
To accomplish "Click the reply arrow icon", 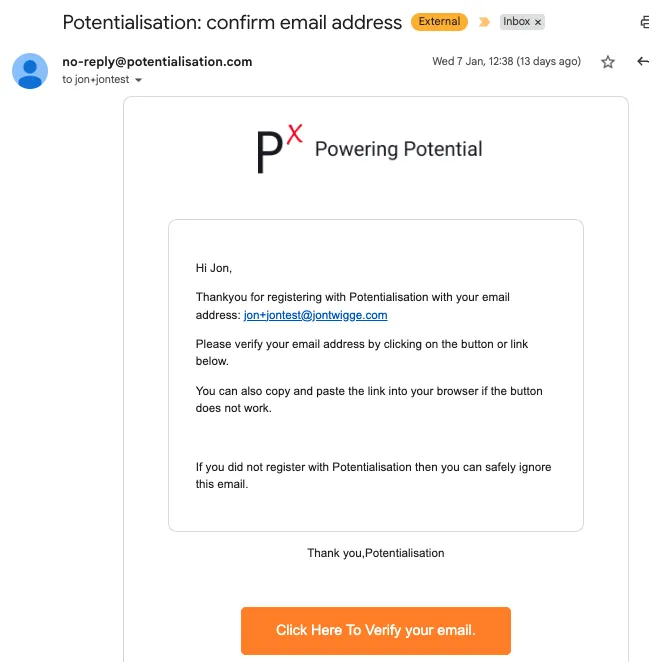I will point(642,62).
